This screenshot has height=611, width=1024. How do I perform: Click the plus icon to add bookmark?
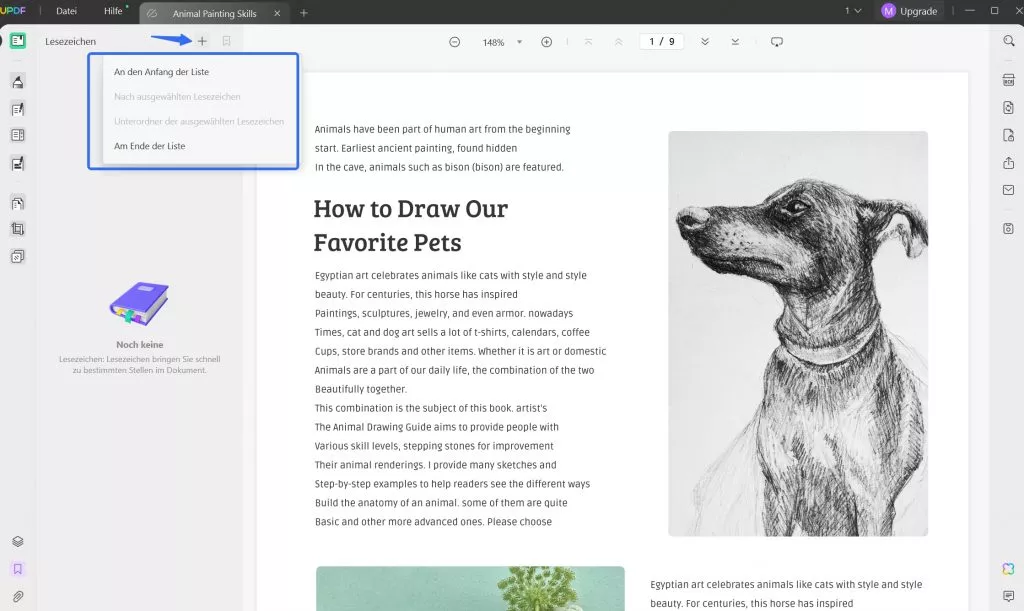[202, 41]
